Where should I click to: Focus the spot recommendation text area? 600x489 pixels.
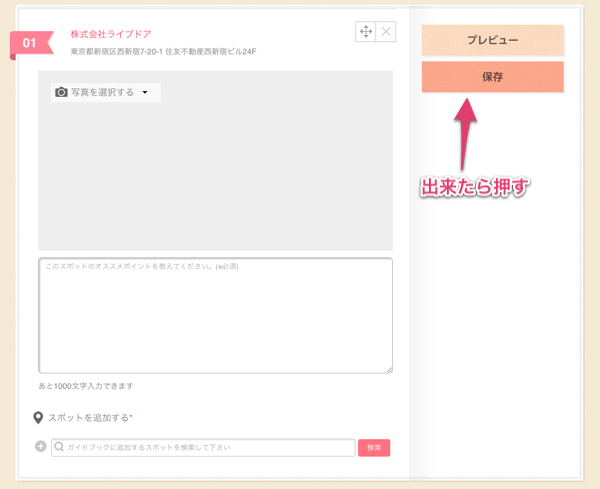(x=215, y=315)
